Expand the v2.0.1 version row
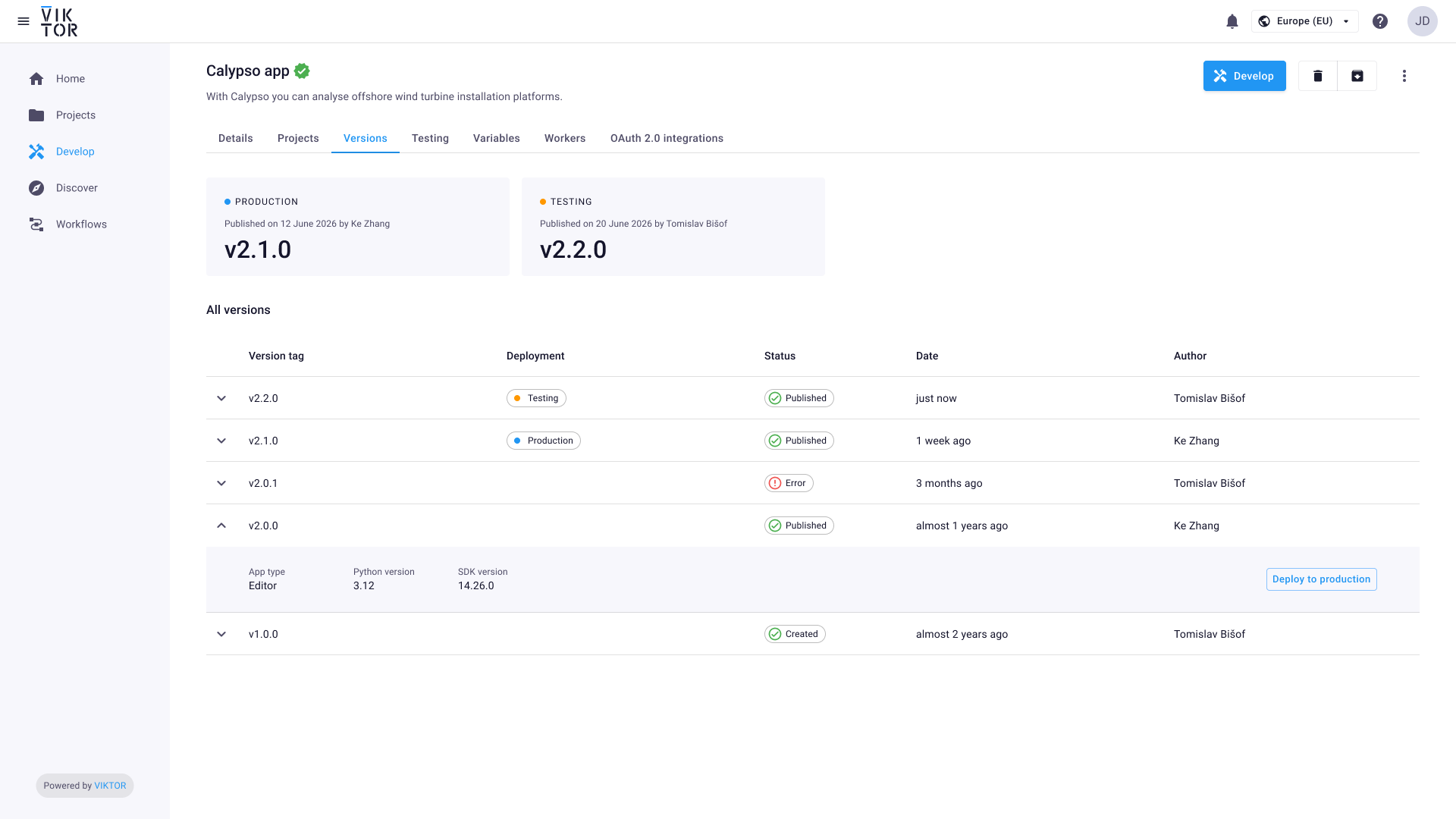This screenshot has width=1456, height=819. 221,483
